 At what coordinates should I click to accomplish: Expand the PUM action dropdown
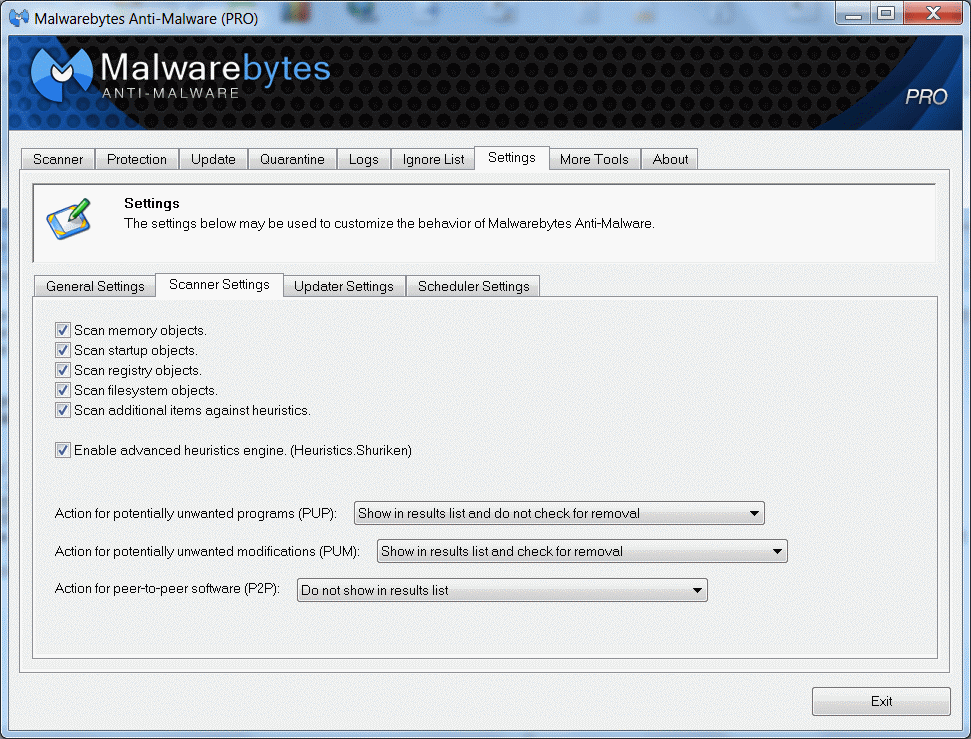tap(582, 551)
